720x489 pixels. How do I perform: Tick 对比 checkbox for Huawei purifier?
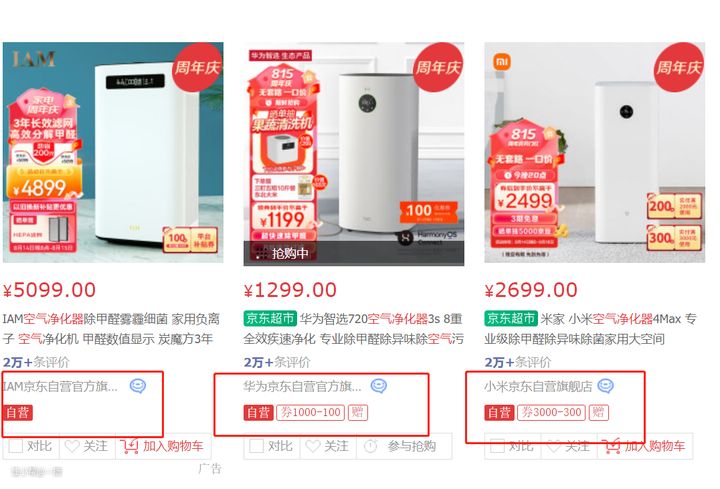tap(256, 446)
